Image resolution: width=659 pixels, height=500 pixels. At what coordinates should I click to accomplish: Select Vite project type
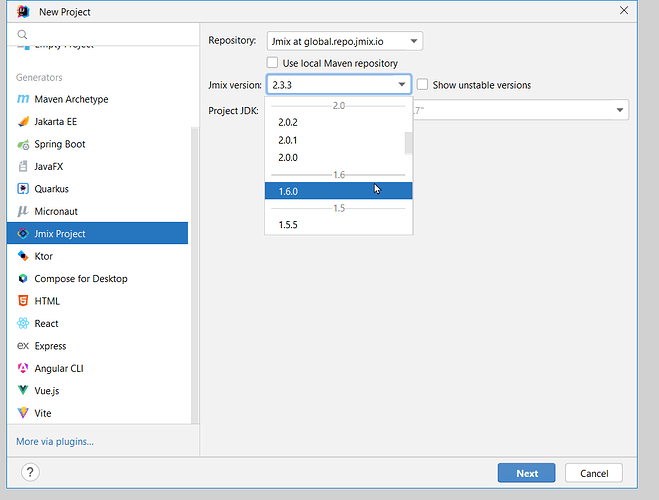tap(98, 413)
